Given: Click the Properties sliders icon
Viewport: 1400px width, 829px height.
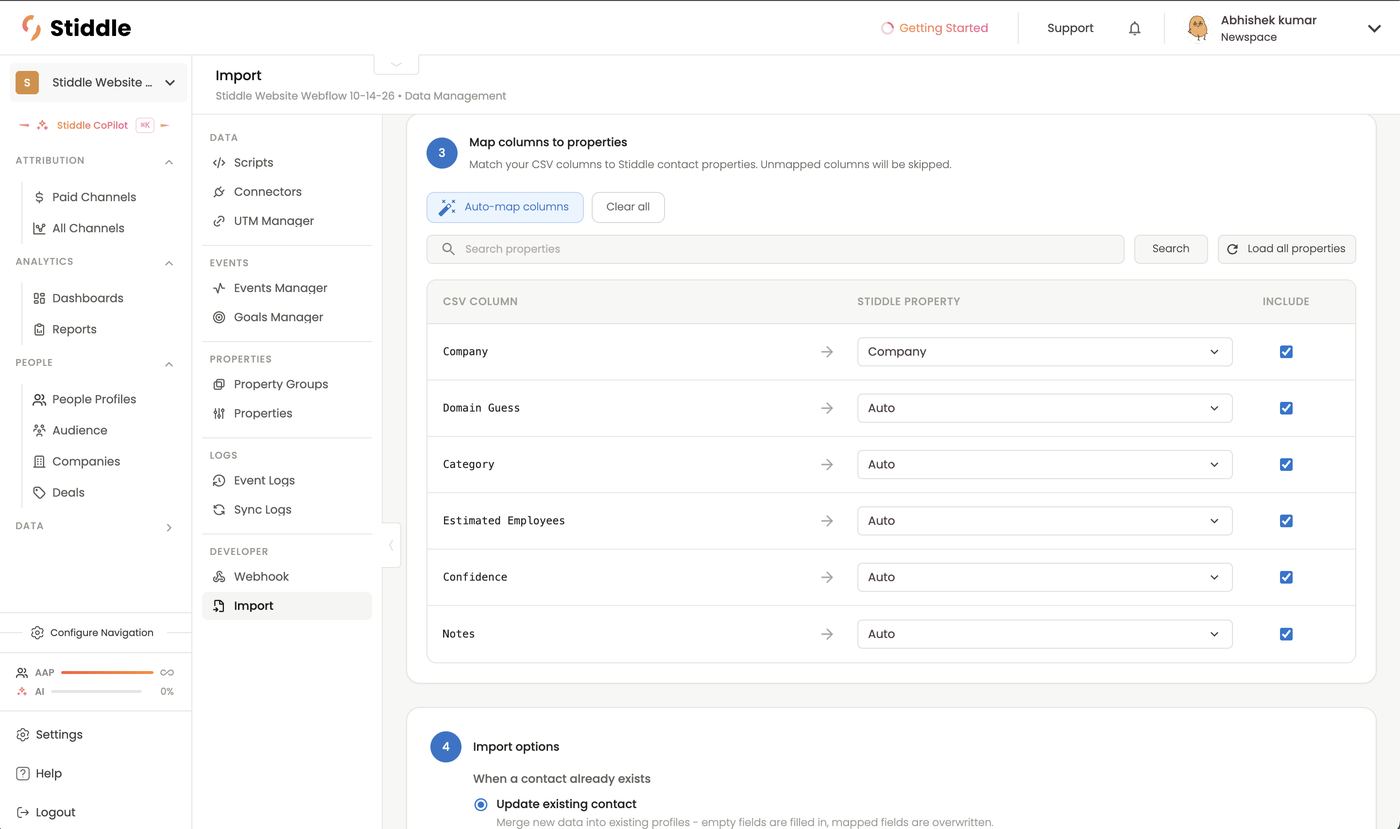Looking at the screenshot, I should (219, 413).
